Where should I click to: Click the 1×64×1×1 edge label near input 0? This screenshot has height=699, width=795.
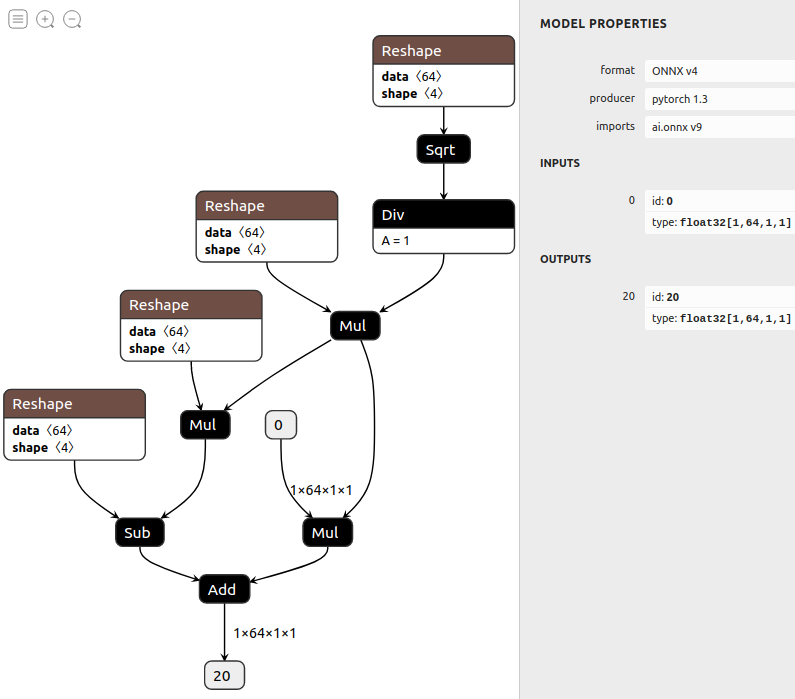click(x=321, y=490)
